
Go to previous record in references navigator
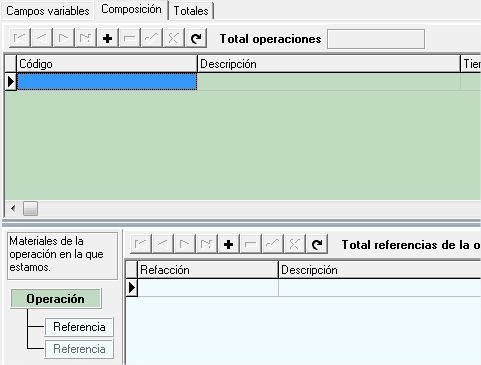[162, 244]
